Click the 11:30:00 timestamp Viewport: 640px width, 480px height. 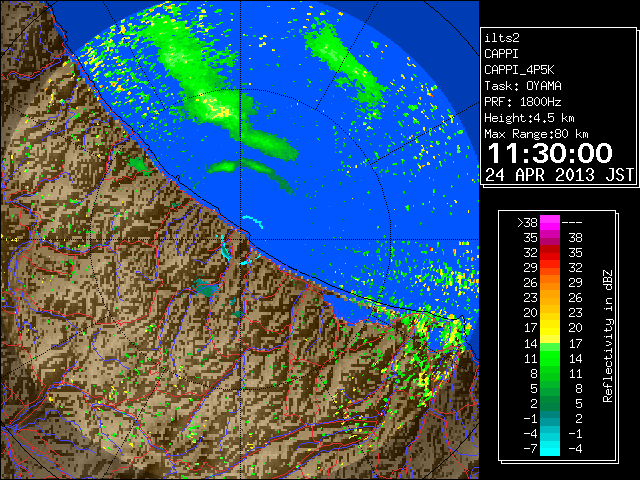pos(550,153)
